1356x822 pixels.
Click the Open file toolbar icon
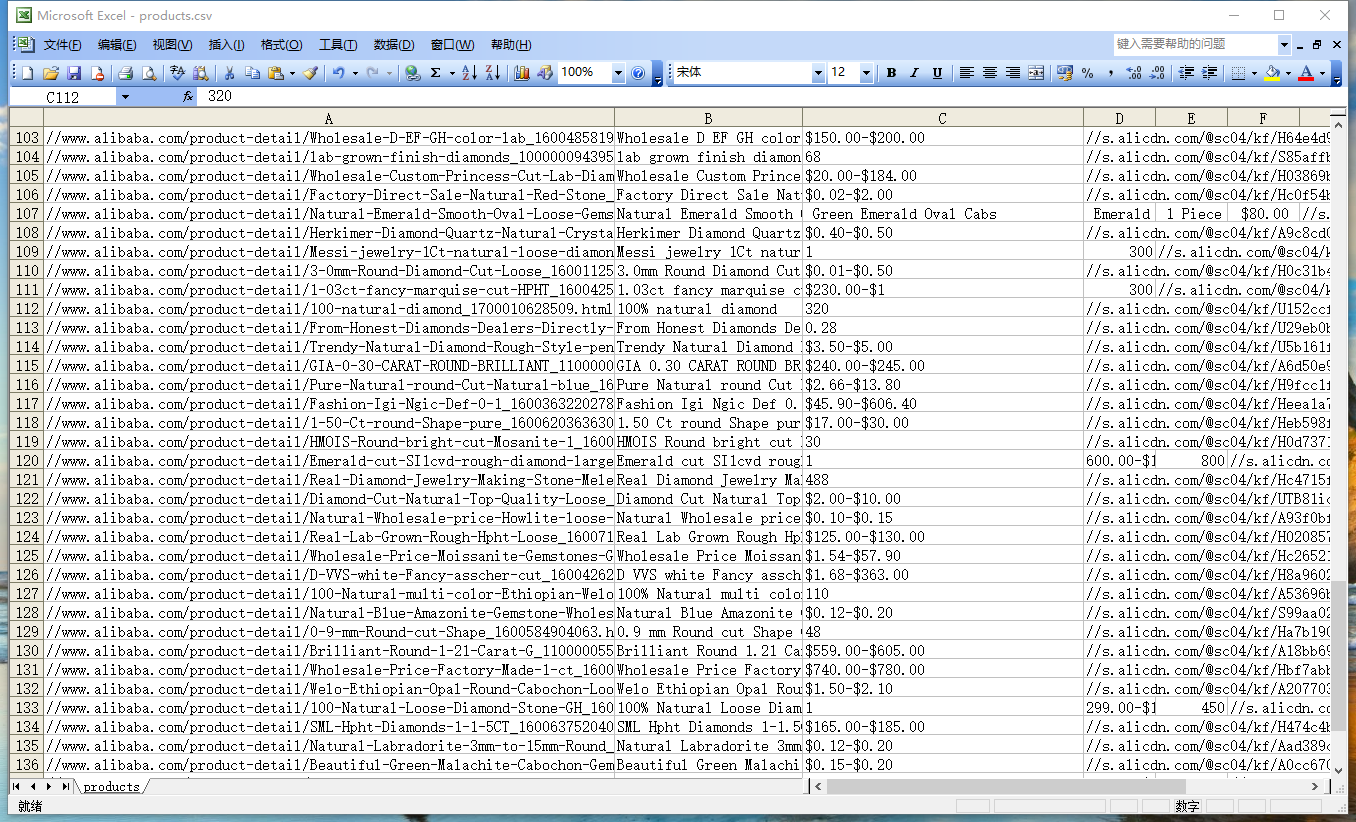(50, 73)
